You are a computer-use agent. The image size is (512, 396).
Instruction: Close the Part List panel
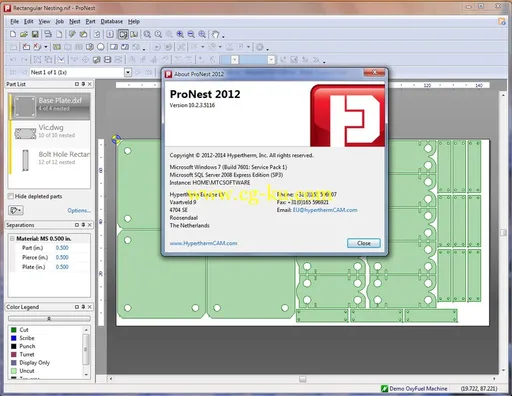click(x=90, y=84)
